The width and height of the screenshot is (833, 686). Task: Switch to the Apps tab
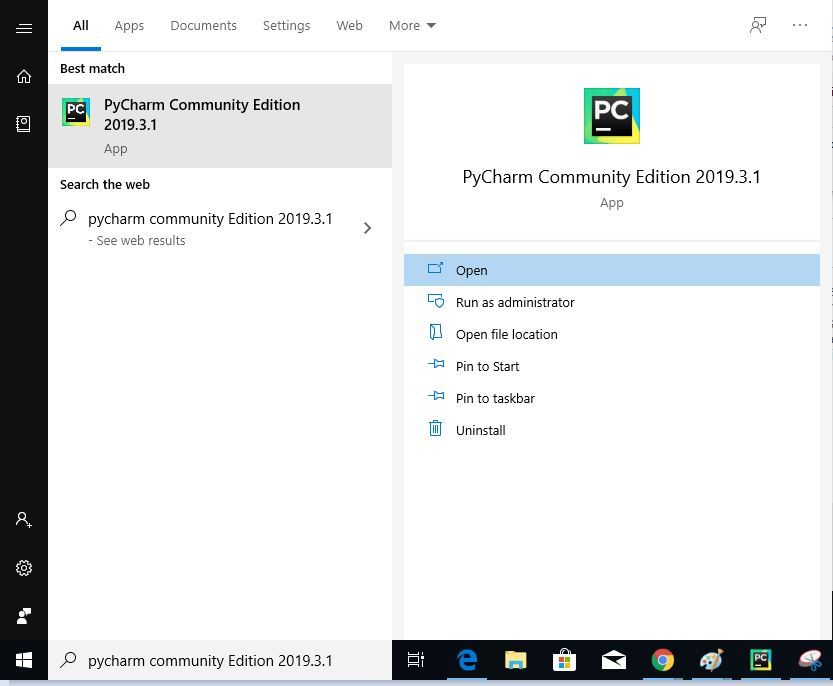click(129, 26)
